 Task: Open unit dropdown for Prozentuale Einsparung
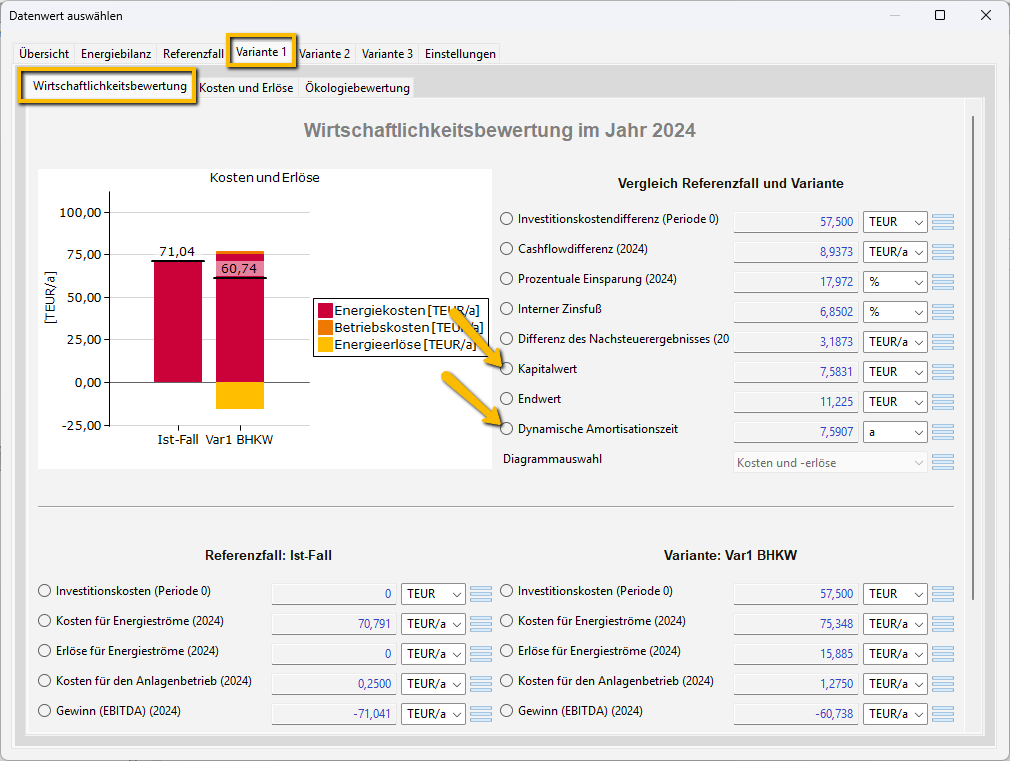(895, 282)
